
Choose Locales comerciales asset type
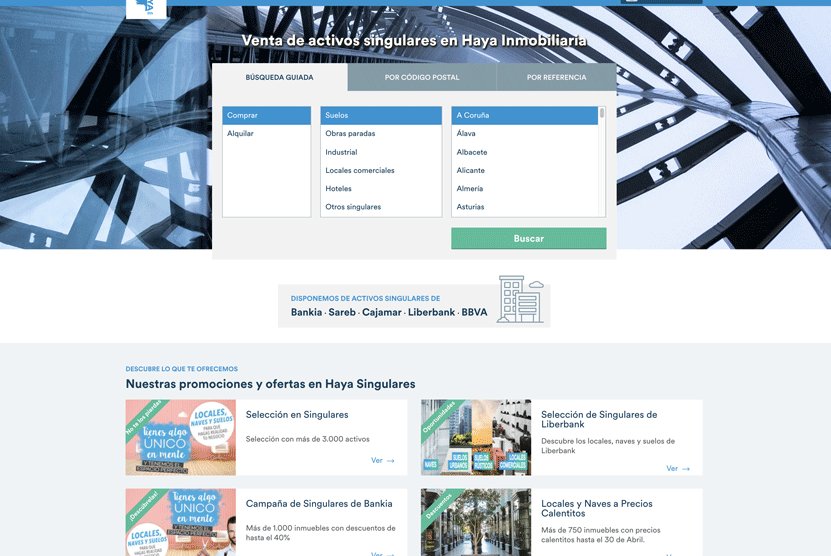coord(381,170)
